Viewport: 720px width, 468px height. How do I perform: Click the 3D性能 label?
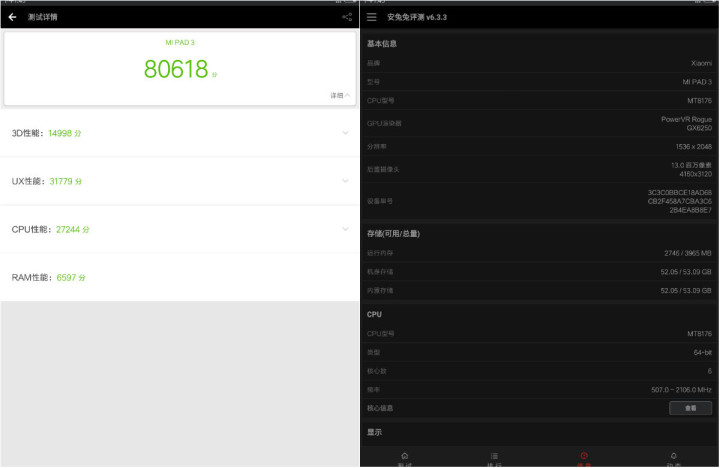[27, 133]
